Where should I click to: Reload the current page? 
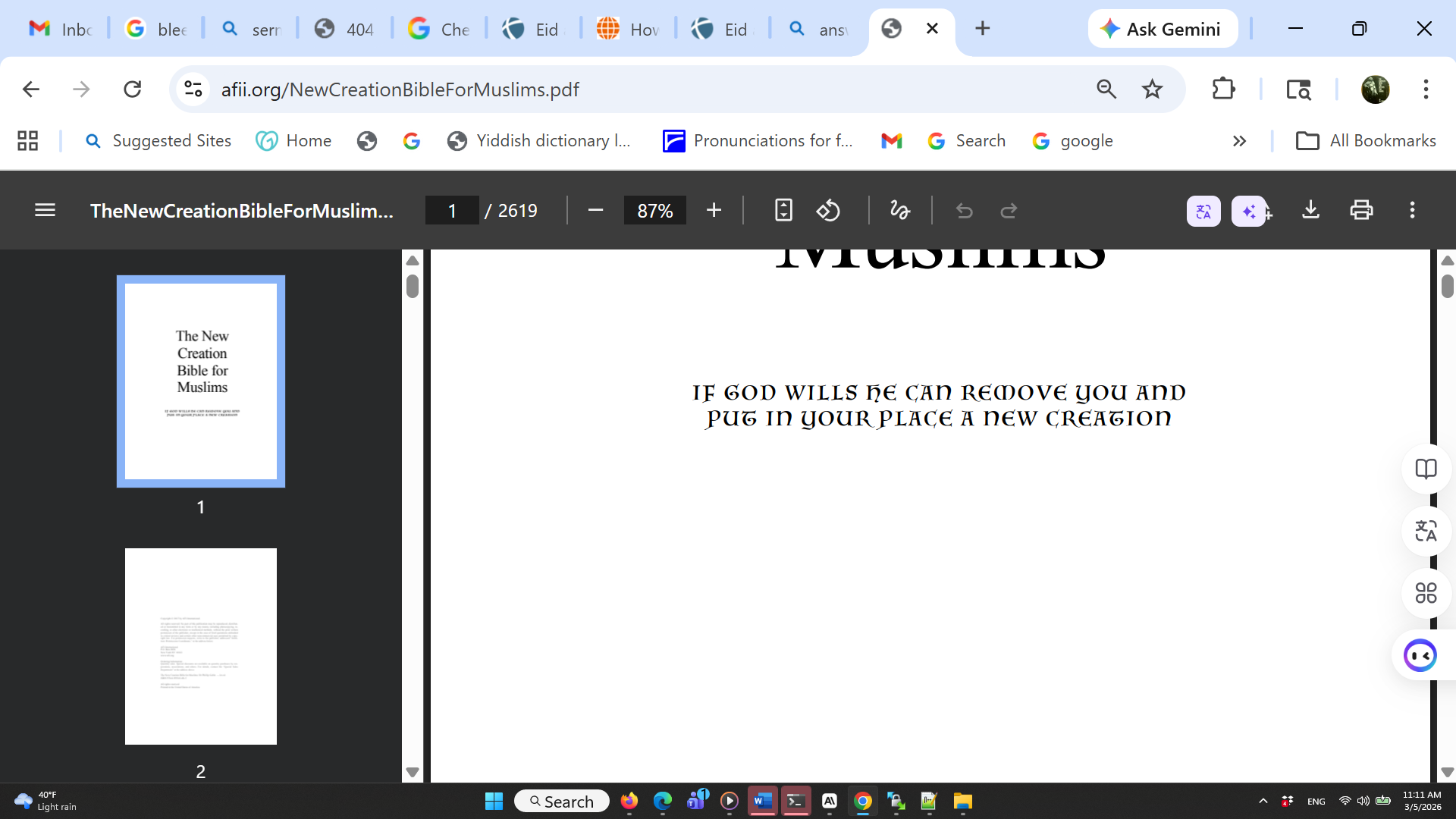pos(133,89)
